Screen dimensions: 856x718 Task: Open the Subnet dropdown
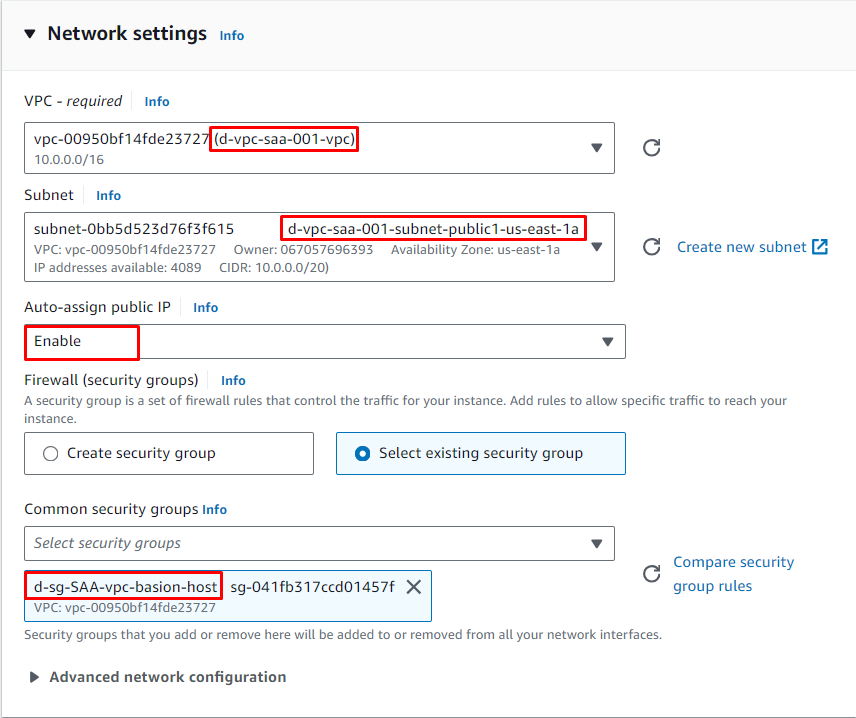tap(596, 247)
